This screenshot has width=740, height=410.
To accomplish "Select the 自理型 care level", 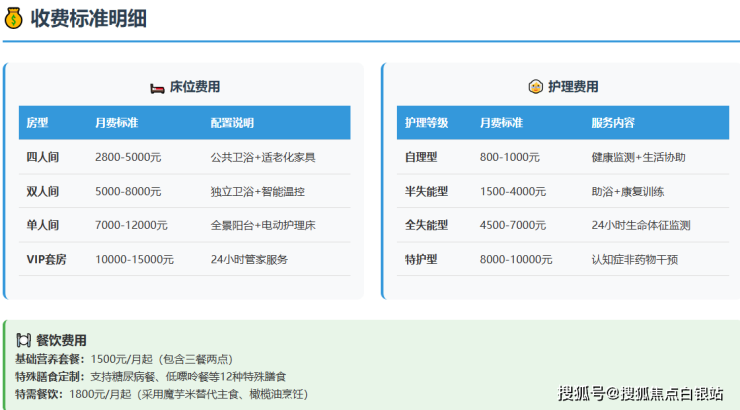I will click(x=421, y=157).
